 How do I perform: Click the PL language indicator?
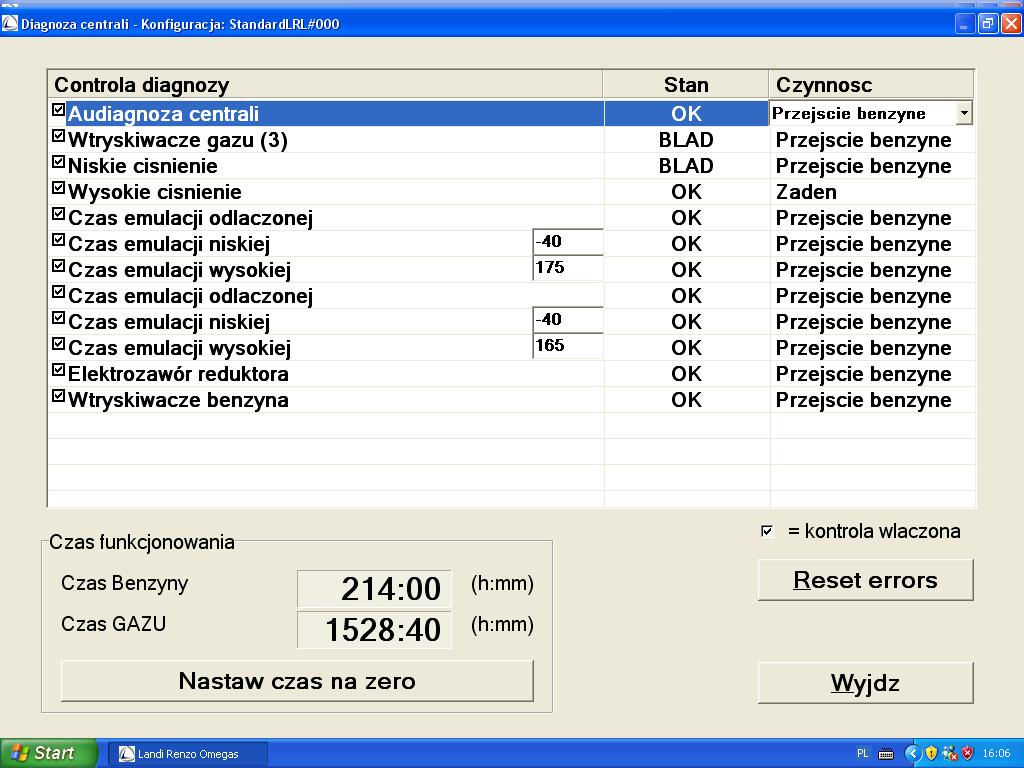click(862, 754)
